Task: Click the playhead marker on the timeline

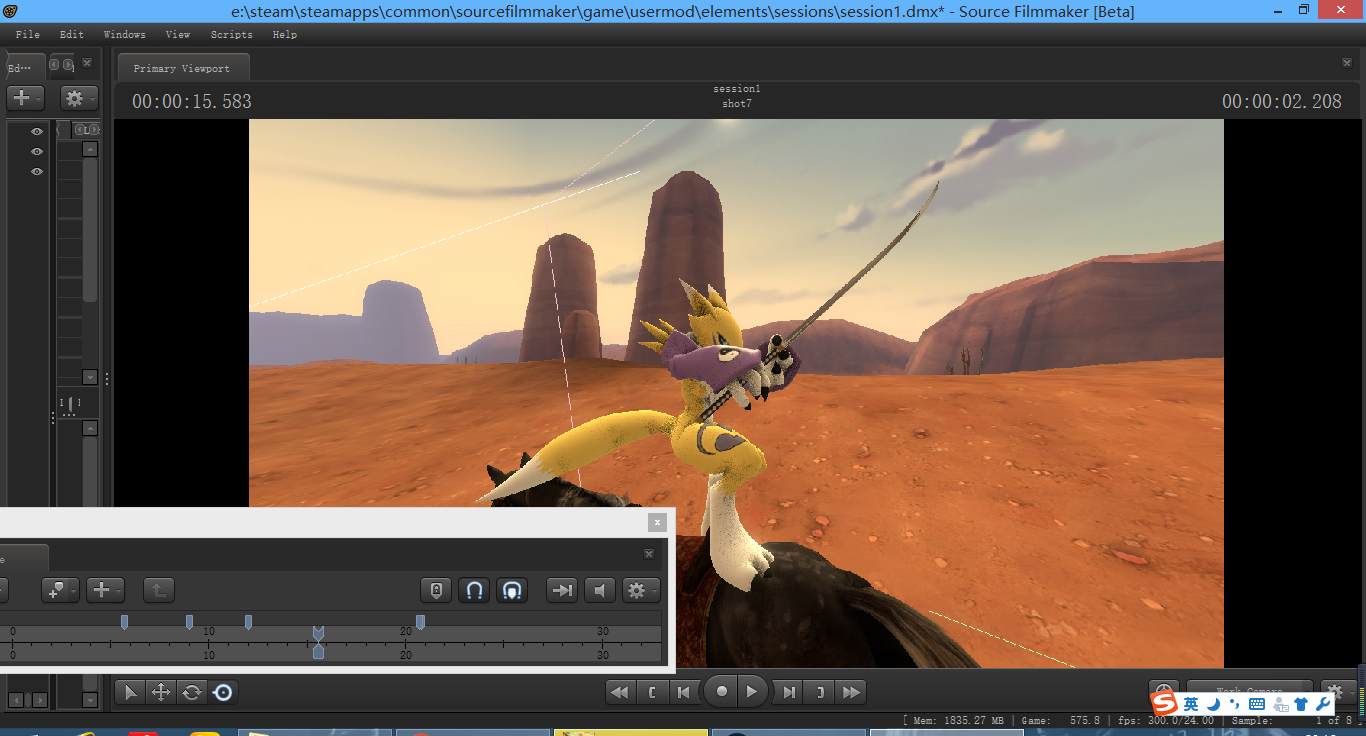Action: pyautogui.click(x=318, y=634)
